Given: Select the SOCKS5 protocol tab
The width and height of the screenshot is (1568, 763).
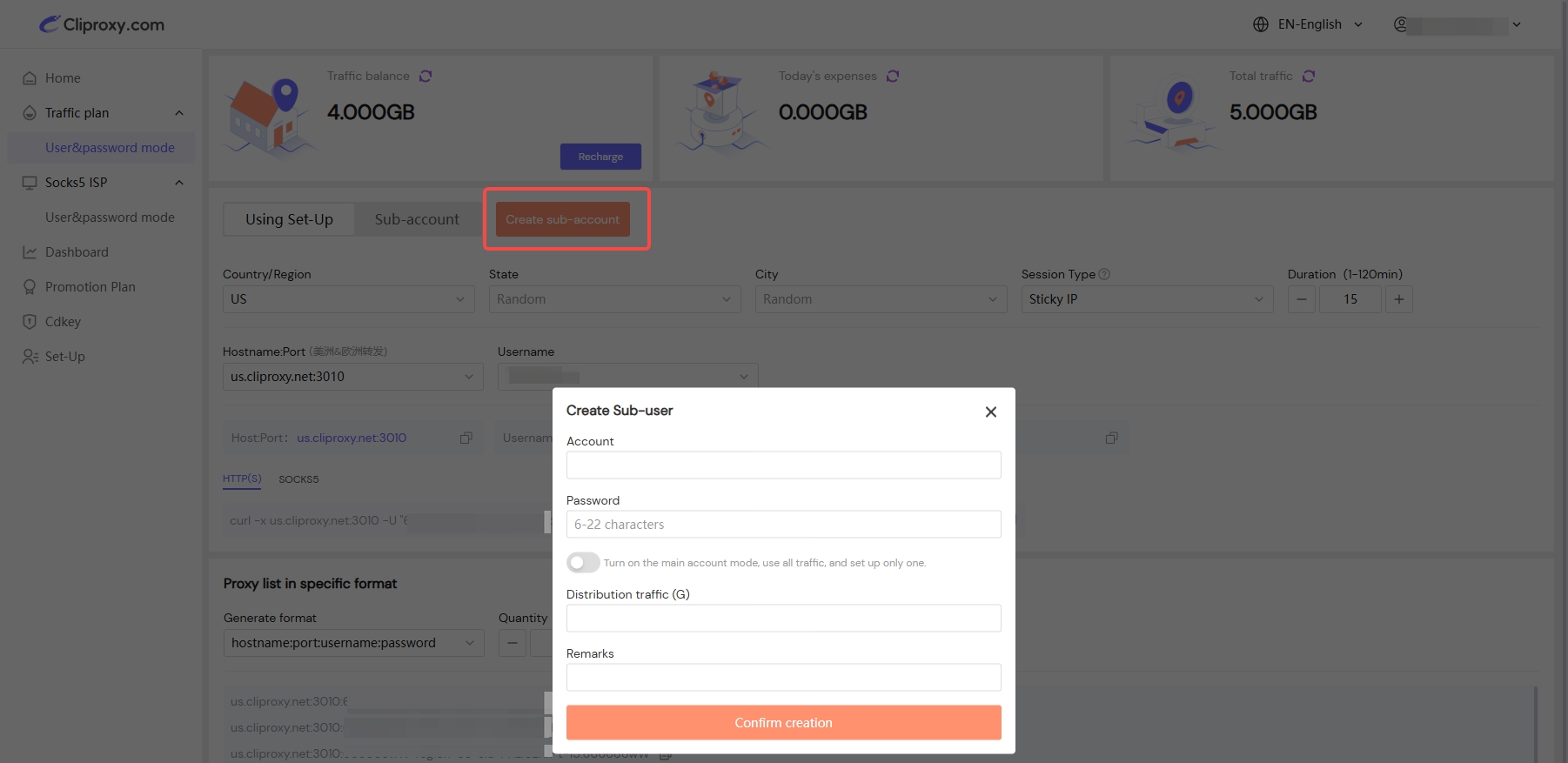Looking at the screenshot, I should 298,479.
